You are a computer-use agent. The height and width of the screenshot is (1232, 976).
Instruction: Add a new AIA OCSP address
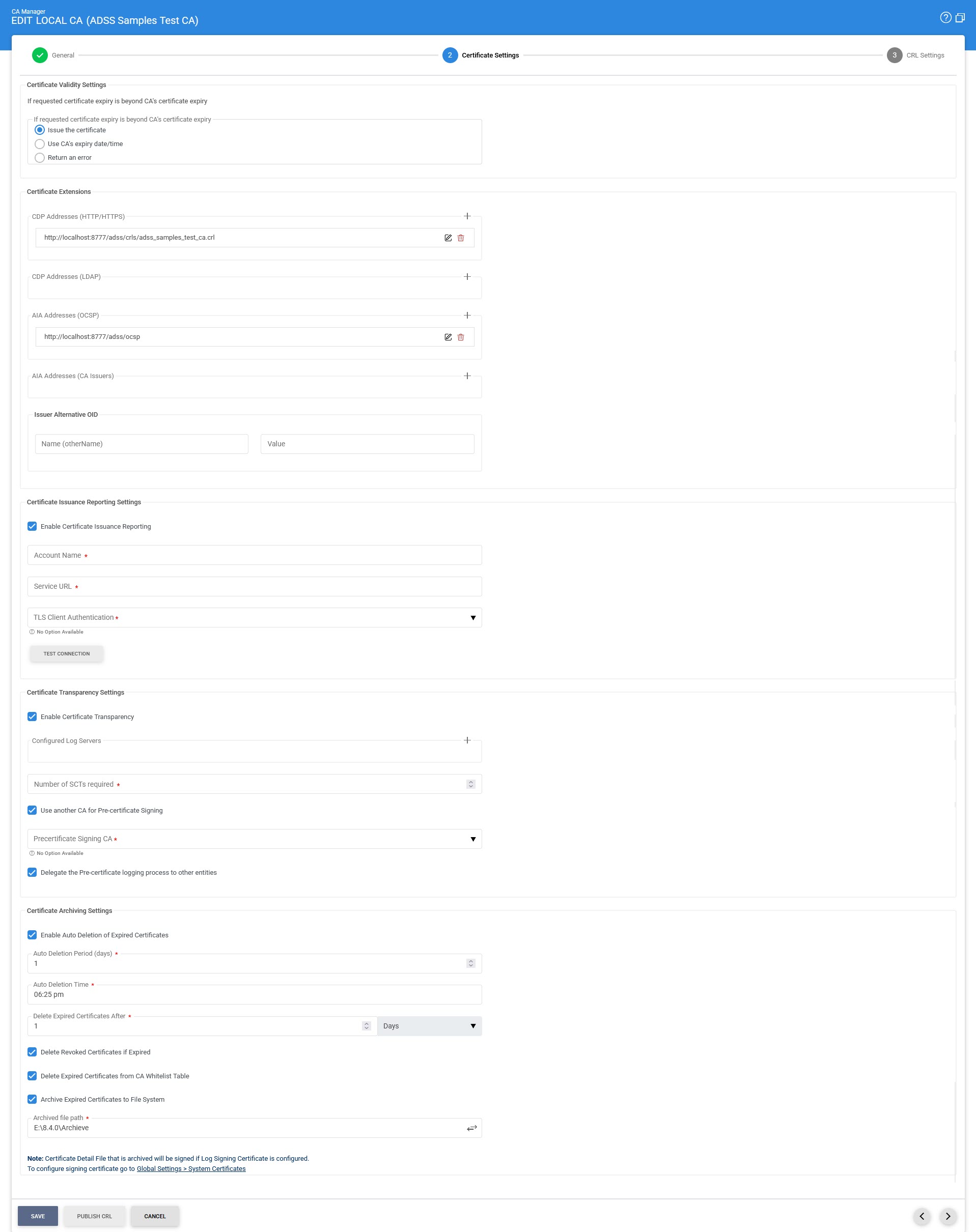coord(467,316)
